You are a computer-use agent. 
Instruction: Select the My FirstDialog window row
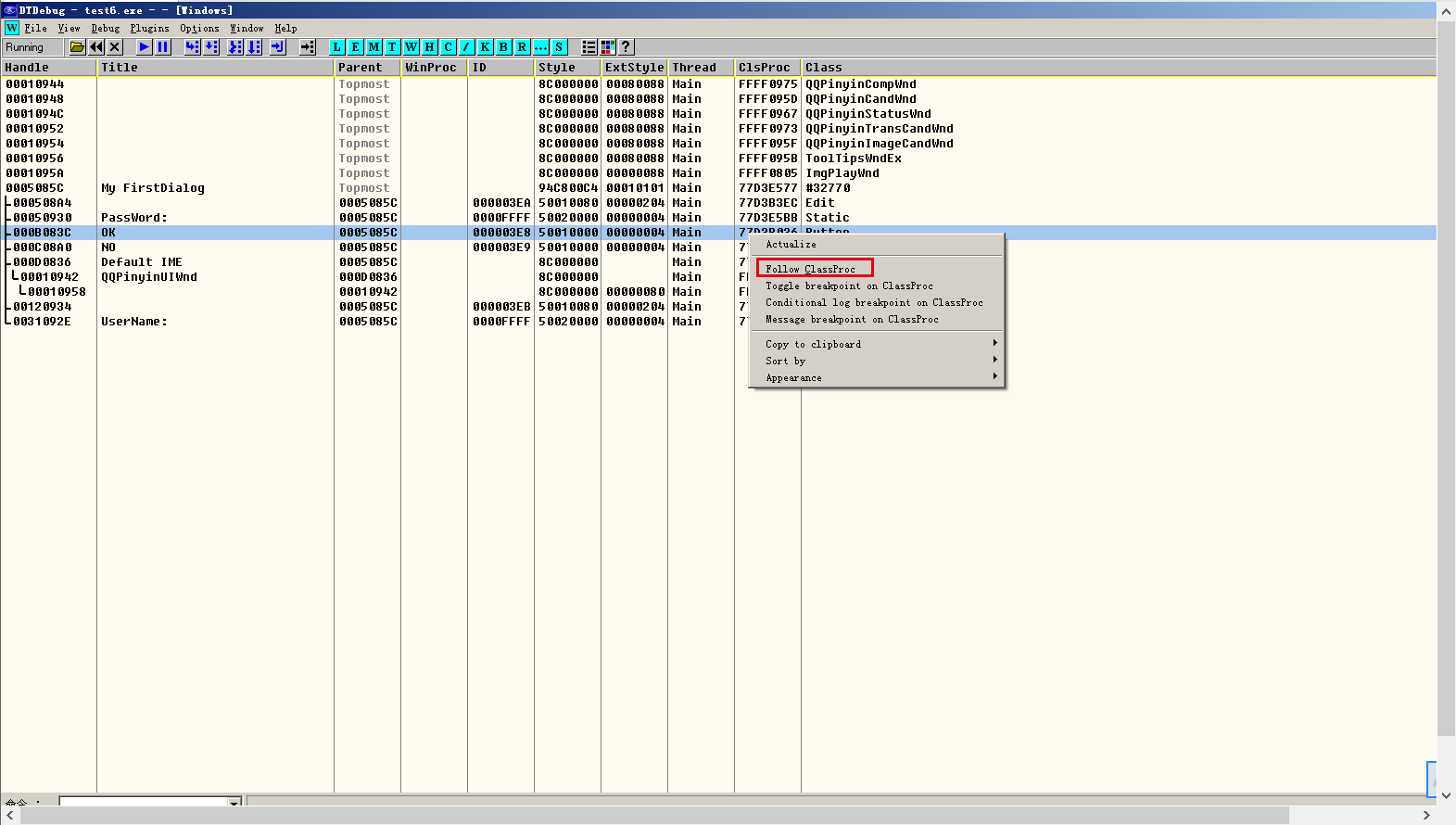[x=718, y=188]
